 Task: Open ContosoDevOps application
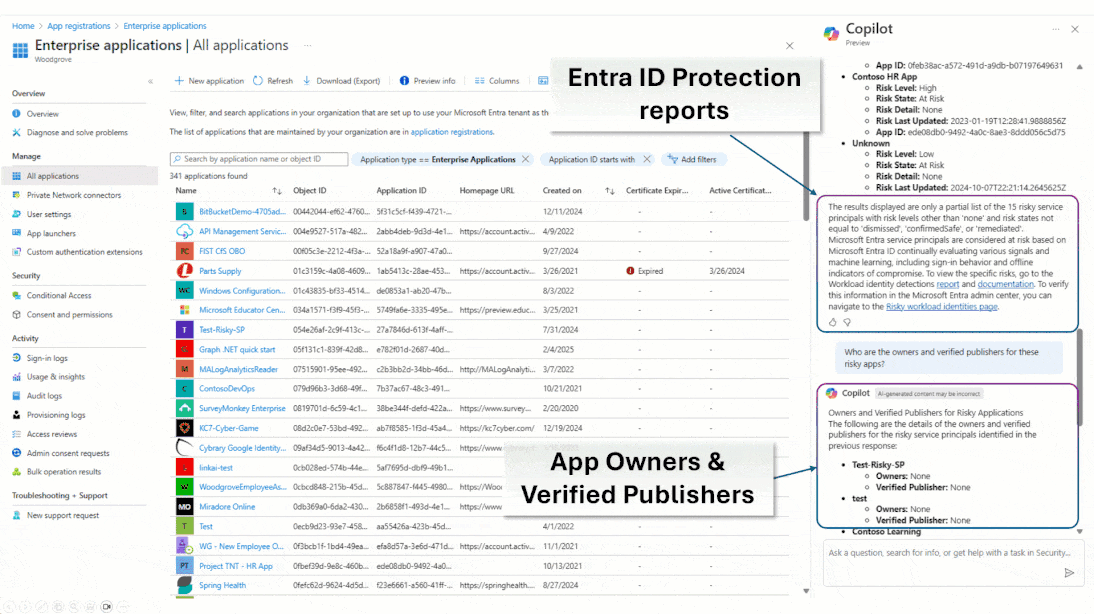coord(227,389)
